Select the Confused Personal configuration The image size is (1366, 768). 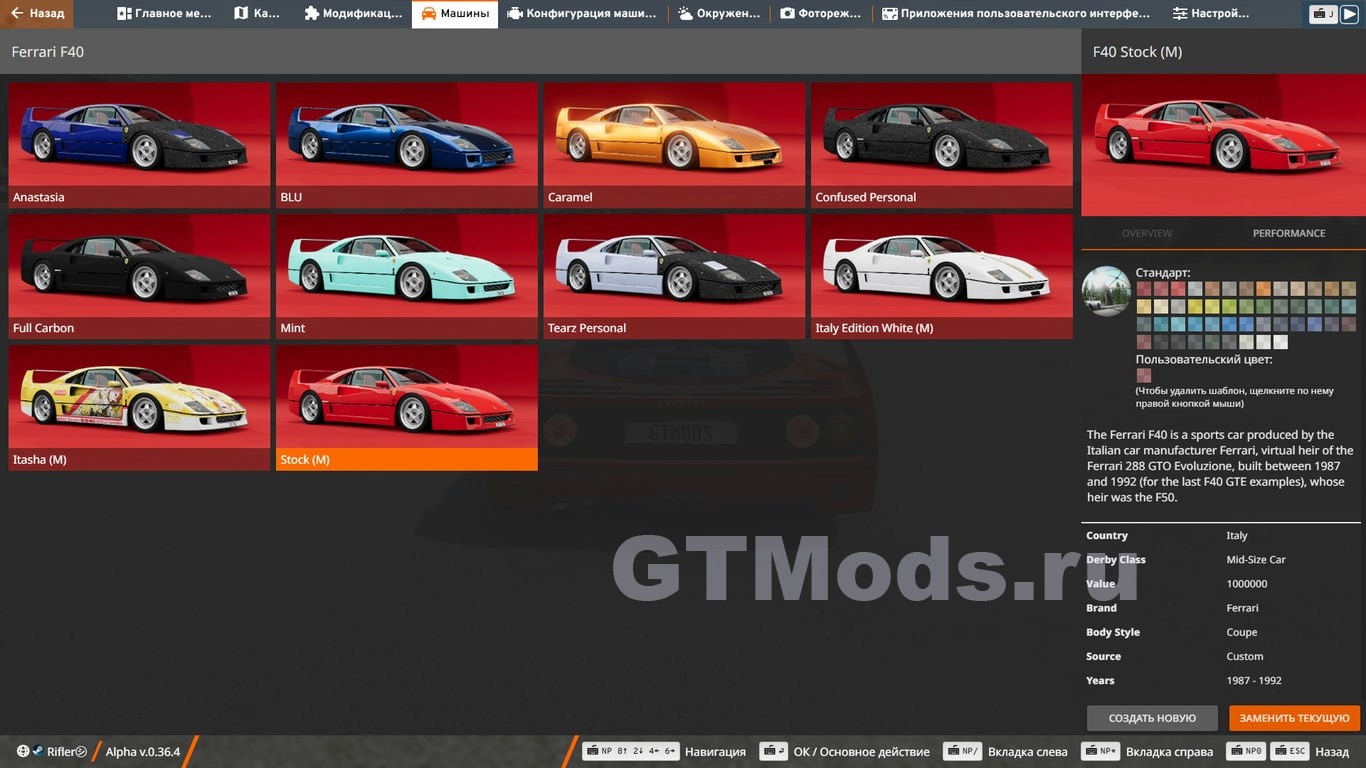[x=942, y=145]
